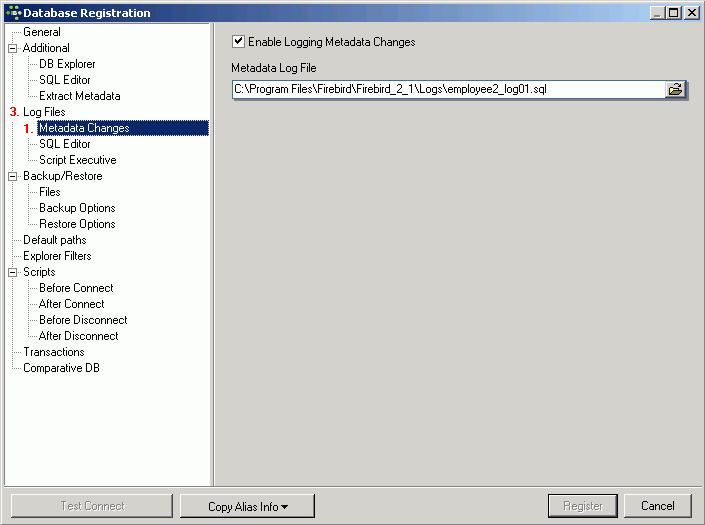
Task: Select General in the settings tree
Action: pyautogui.click(x=42, y=32)
